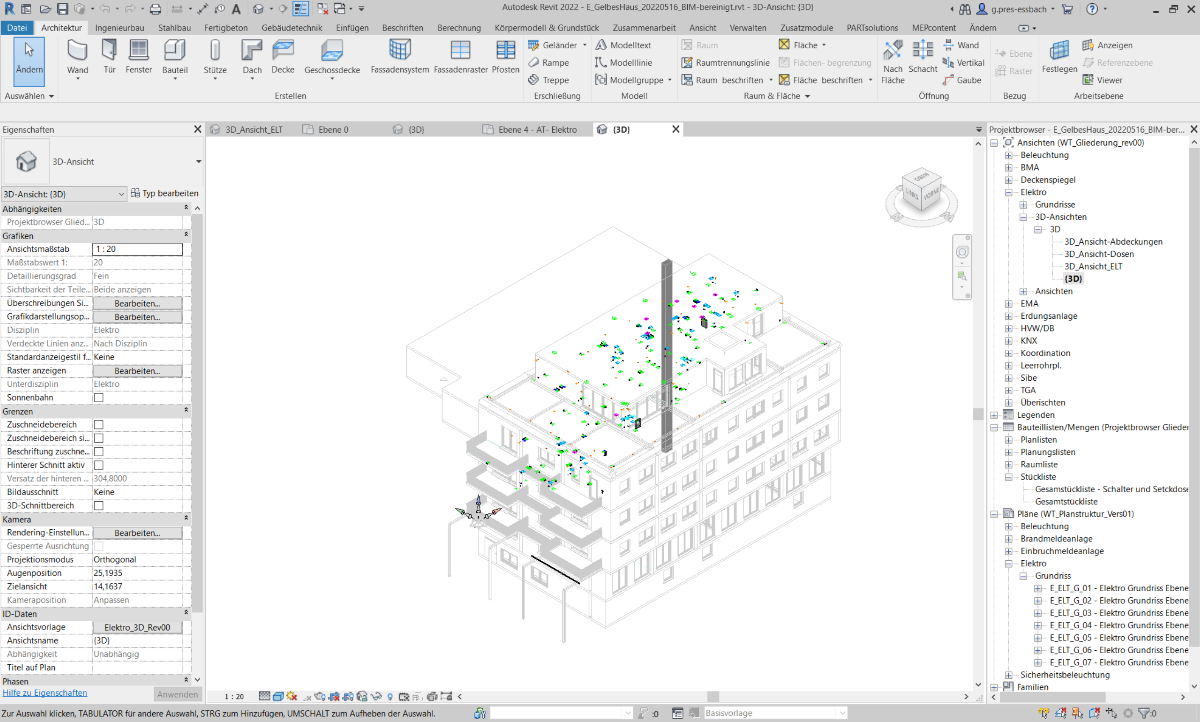Open the Stahlbau ribbon tab

click(174, 27)
